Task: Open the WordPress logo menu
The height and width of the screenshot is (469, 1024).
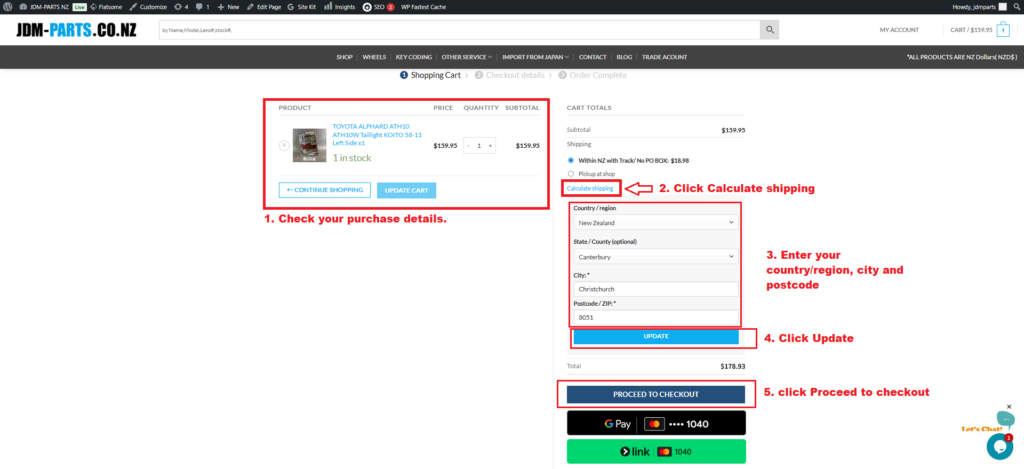Action: coord(7,7)
